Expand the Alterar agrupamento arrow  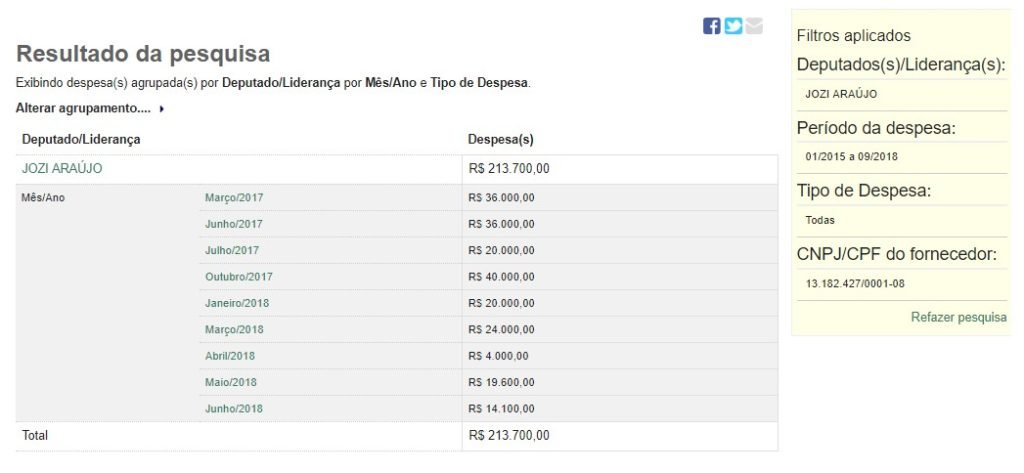tap(161, 109)
